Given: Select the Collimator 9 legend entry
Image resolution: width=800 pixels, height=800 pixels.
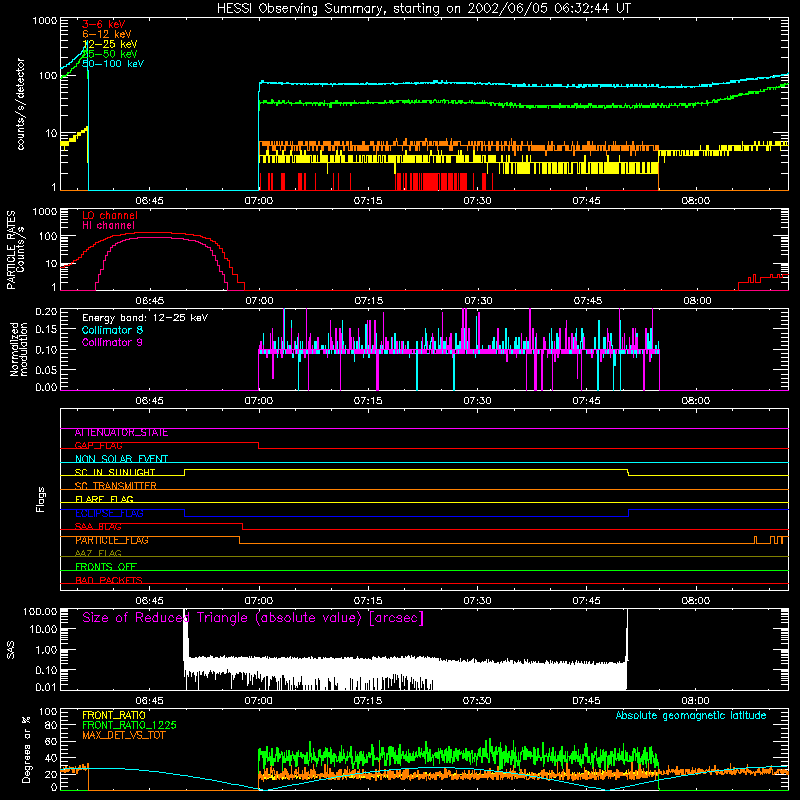Looking at the screenshot, I should click(x=112, y=342).
